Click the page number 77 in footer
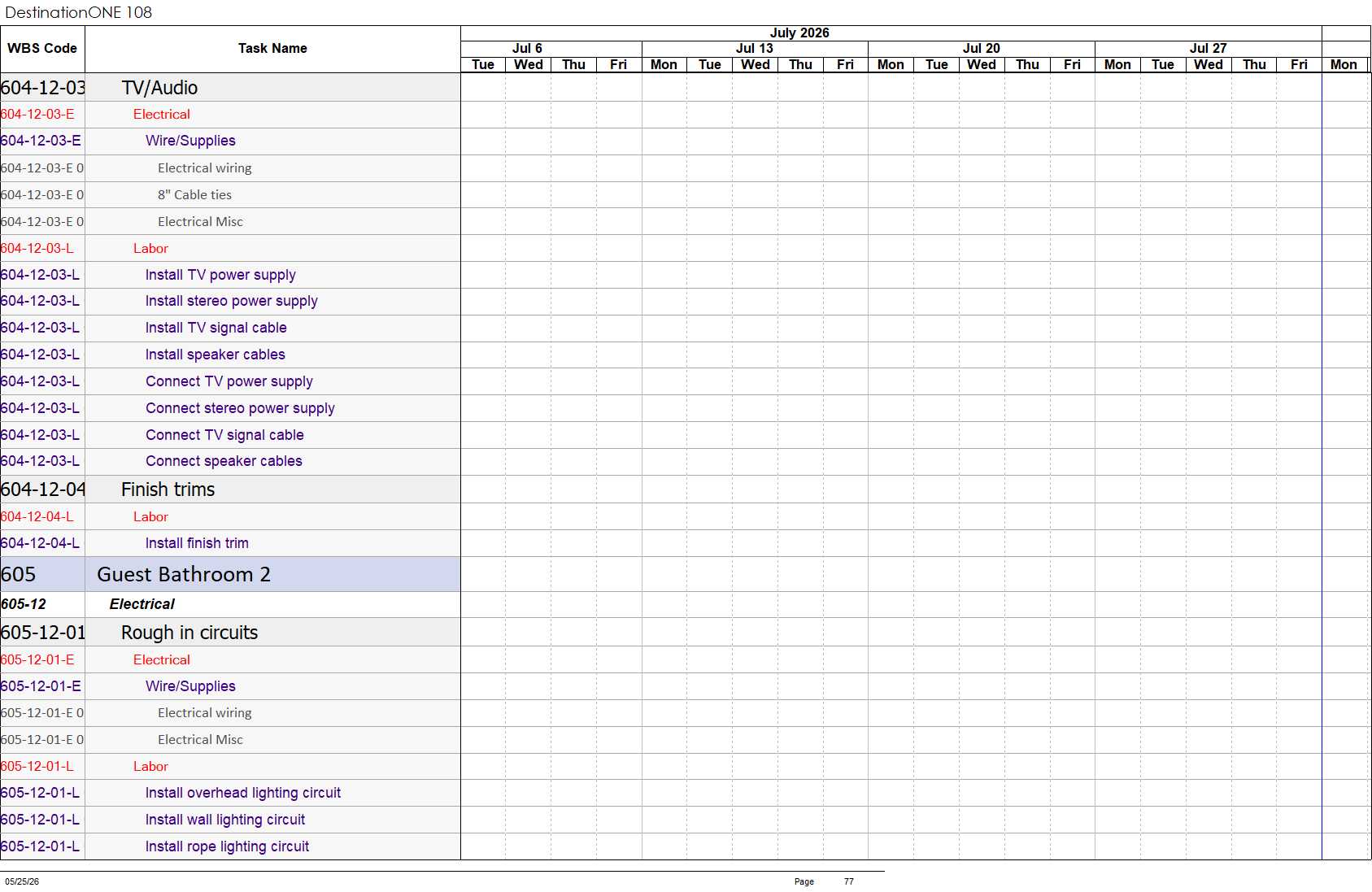1372x892 pixels. coord(849,881)
